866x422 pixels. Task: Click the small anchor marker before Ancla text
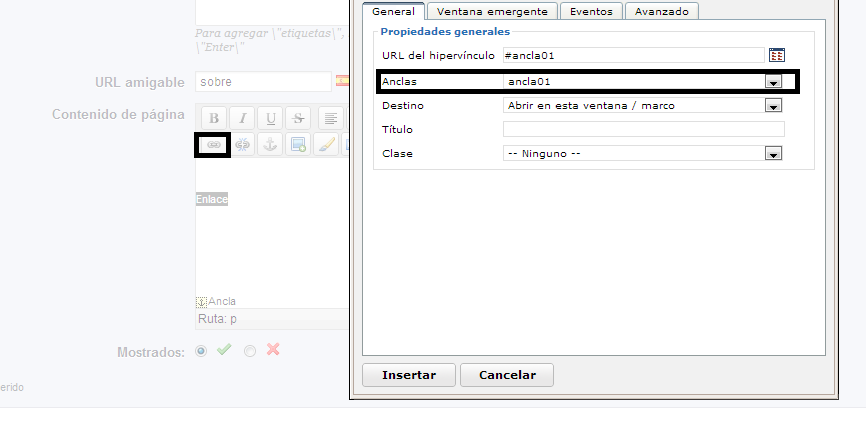point(202,302)
